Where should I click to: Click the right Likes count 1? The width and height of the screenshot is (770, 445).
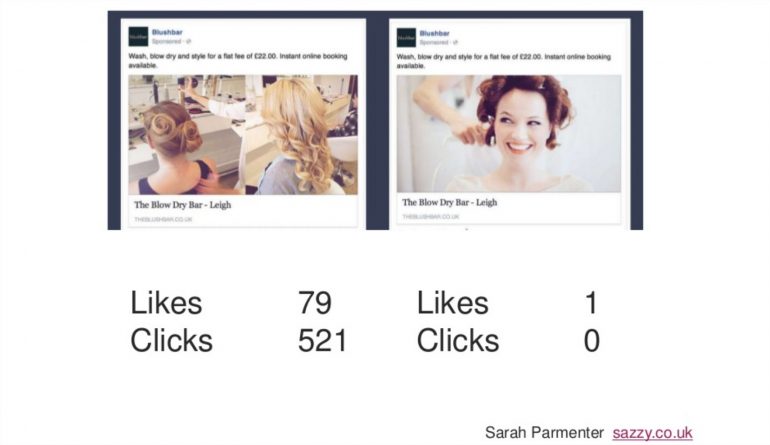(591, 303)
